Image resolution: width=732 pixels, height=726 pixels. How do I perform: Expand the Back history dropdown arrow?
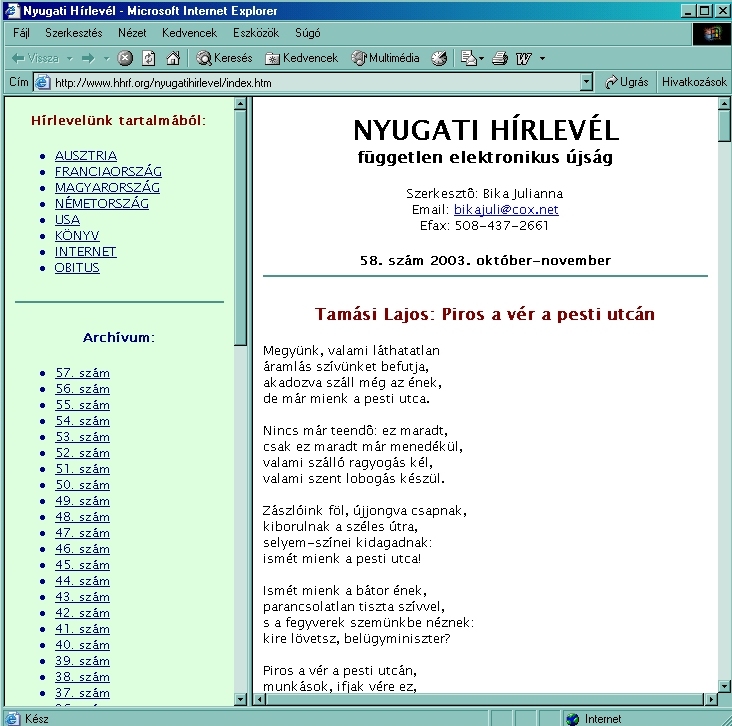tap(70, 59)
